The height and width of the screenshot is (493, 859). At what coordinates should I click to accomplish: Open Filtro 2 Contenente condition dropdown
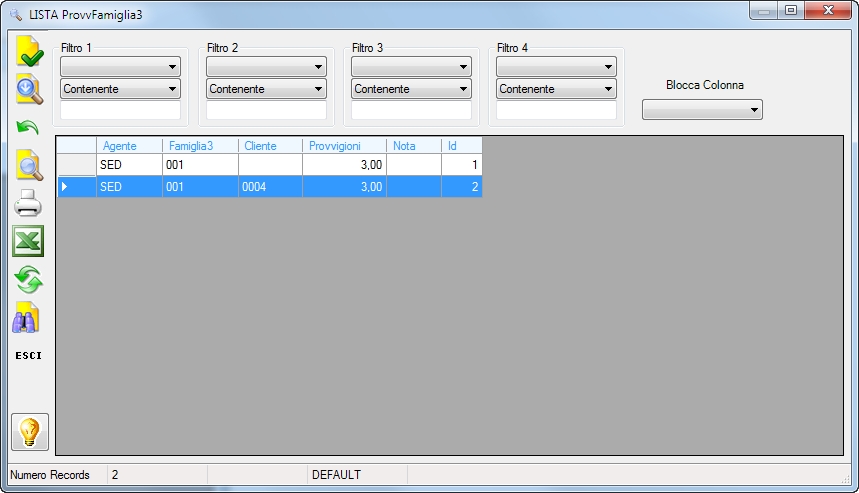click(266, 89)
